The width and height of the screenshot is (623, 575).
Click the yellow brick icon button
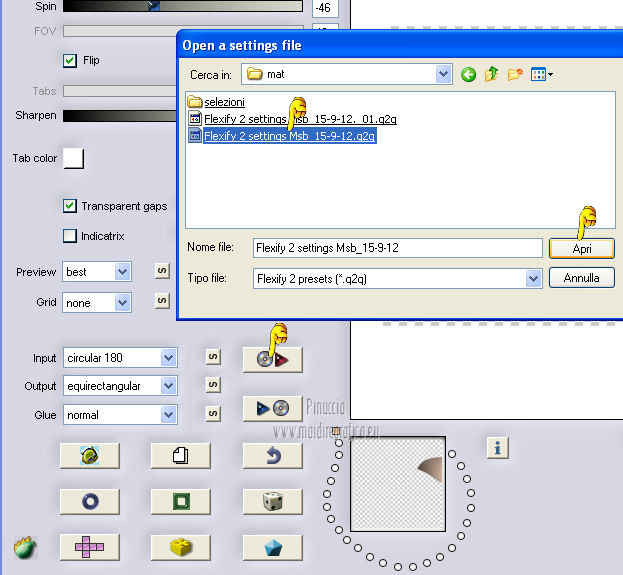[x=181, y=547]
